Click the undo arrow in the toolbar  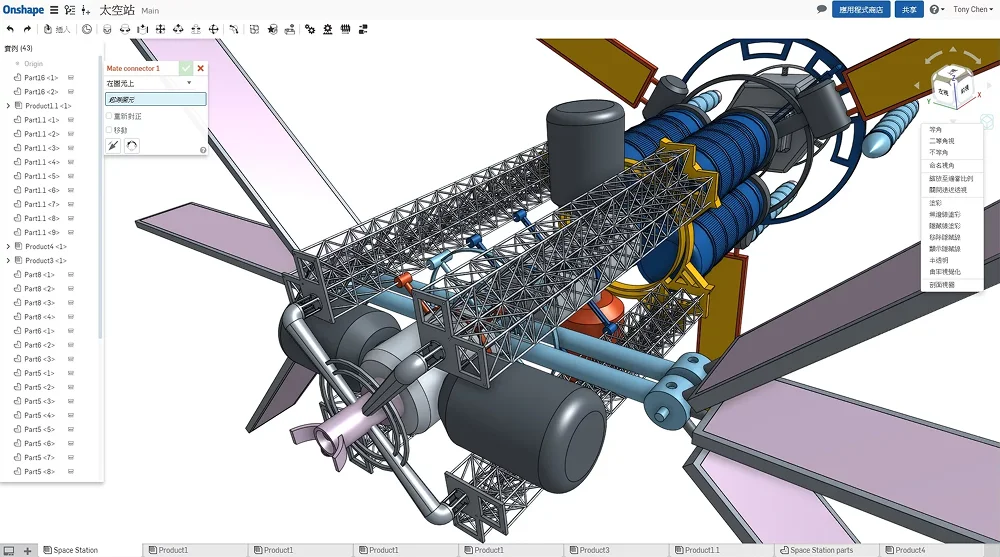(10, 29)
